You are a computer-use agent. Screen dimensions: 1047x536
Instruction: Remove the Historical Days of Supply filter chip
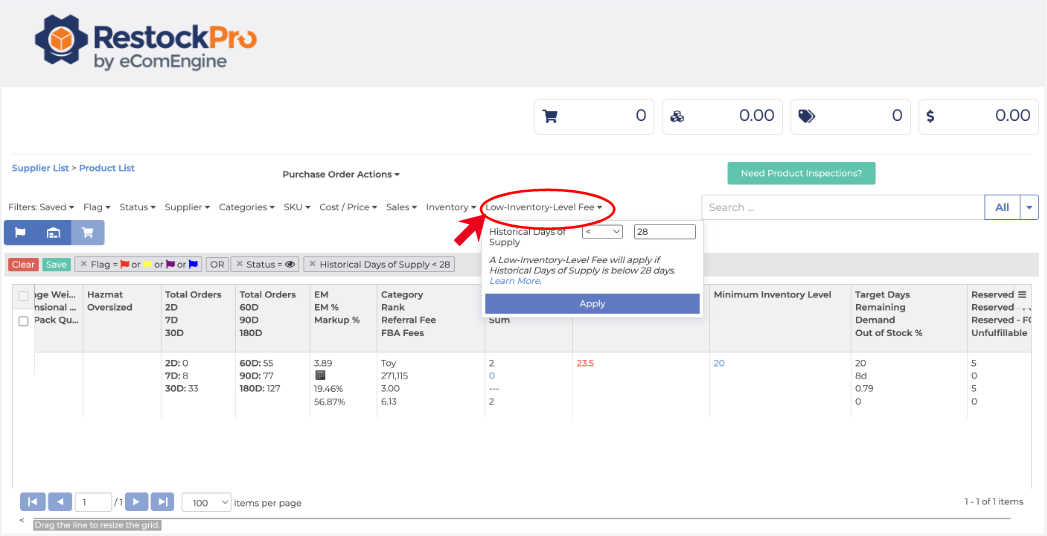[312, 265]
